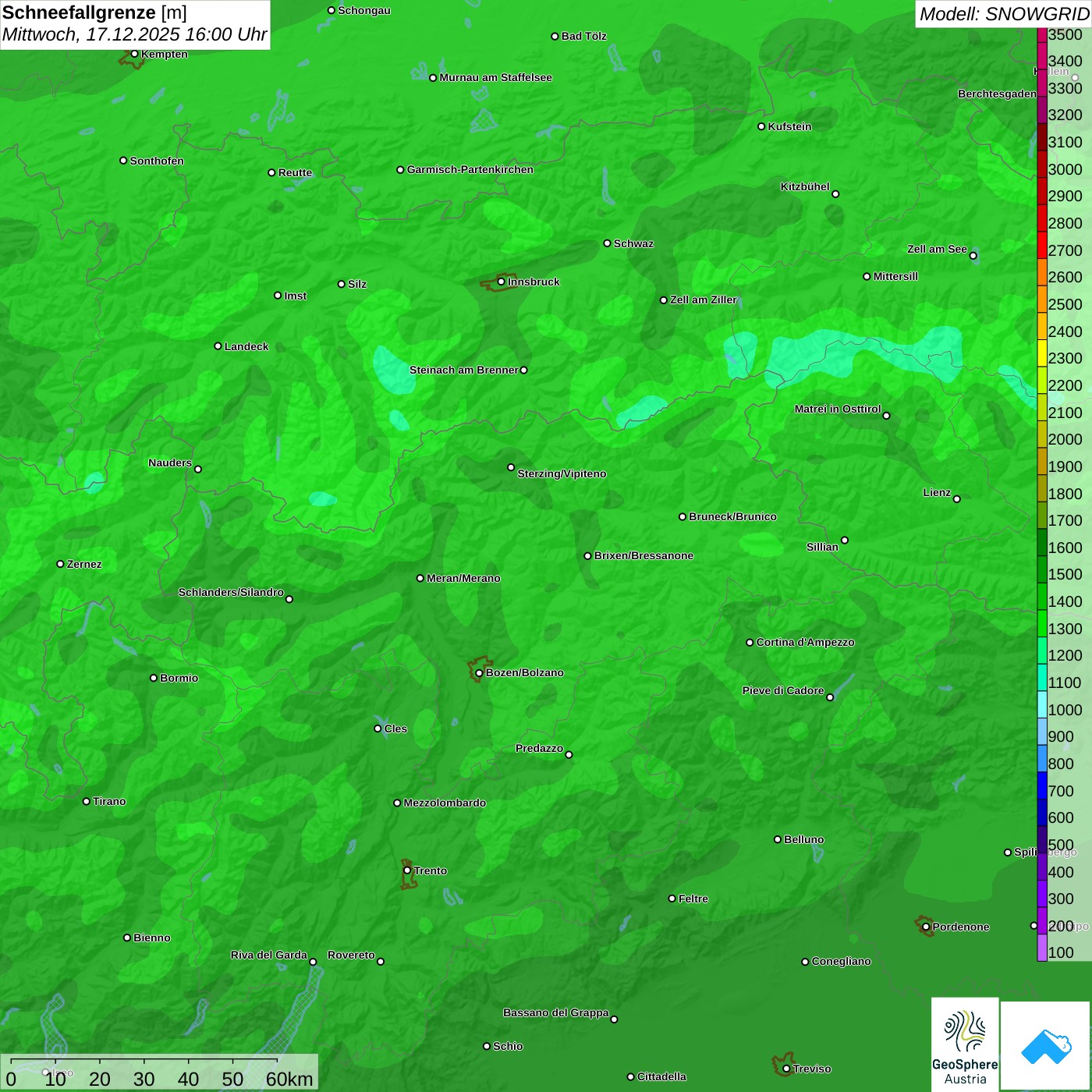Click the Schwaz location dot
This screenshot has width=1092, height=1092.
607,243
